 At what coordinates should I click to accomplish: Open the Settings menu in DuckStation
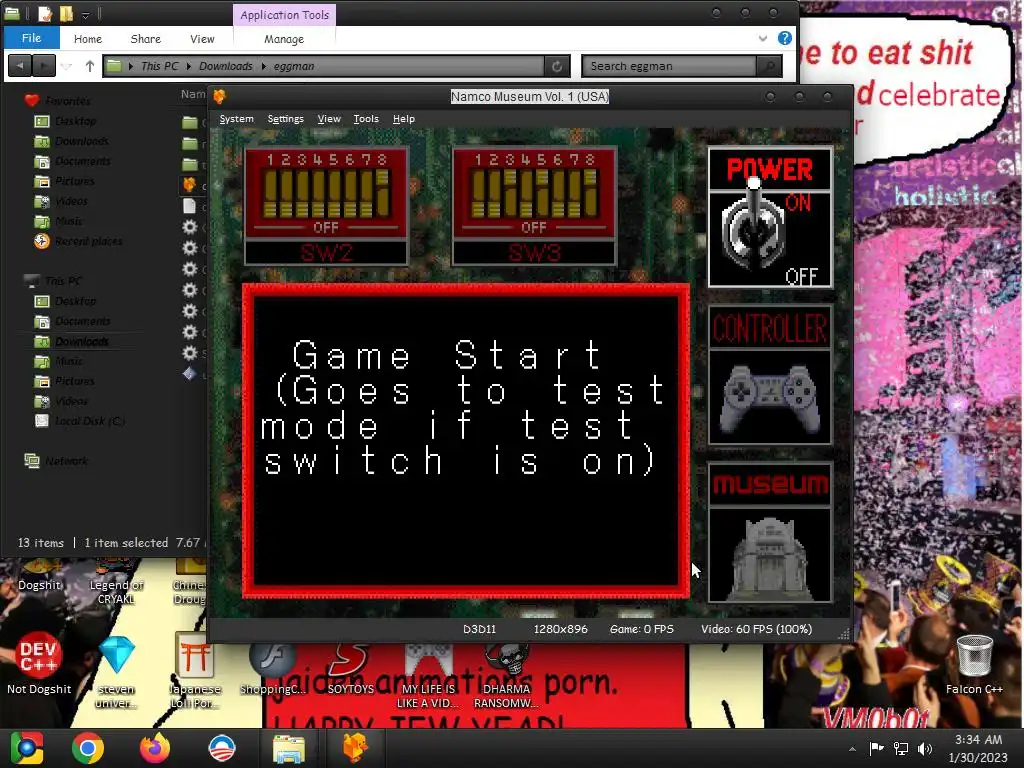[285, 119]
